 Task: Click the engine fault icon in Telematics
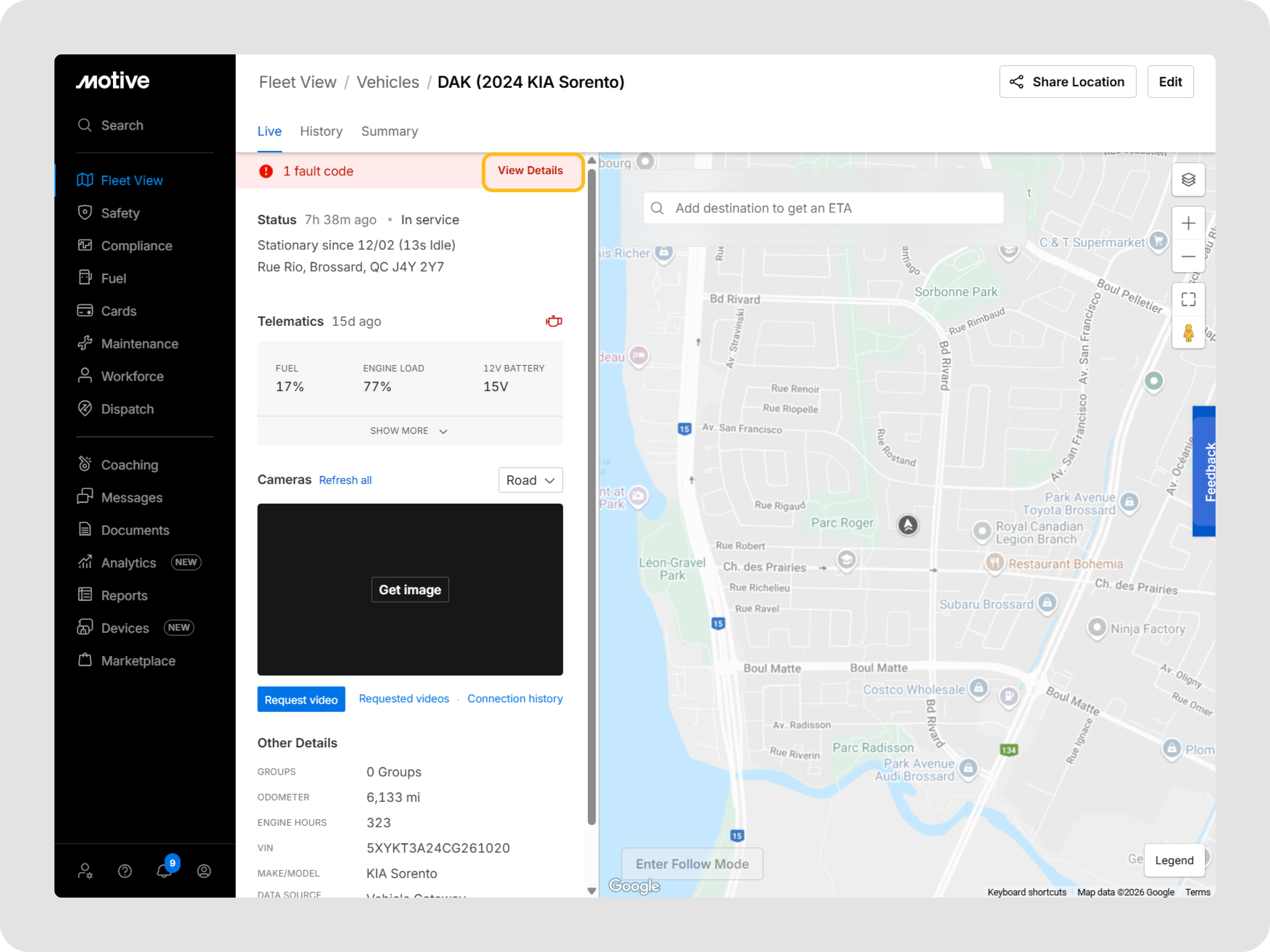(x=553, y=321)
